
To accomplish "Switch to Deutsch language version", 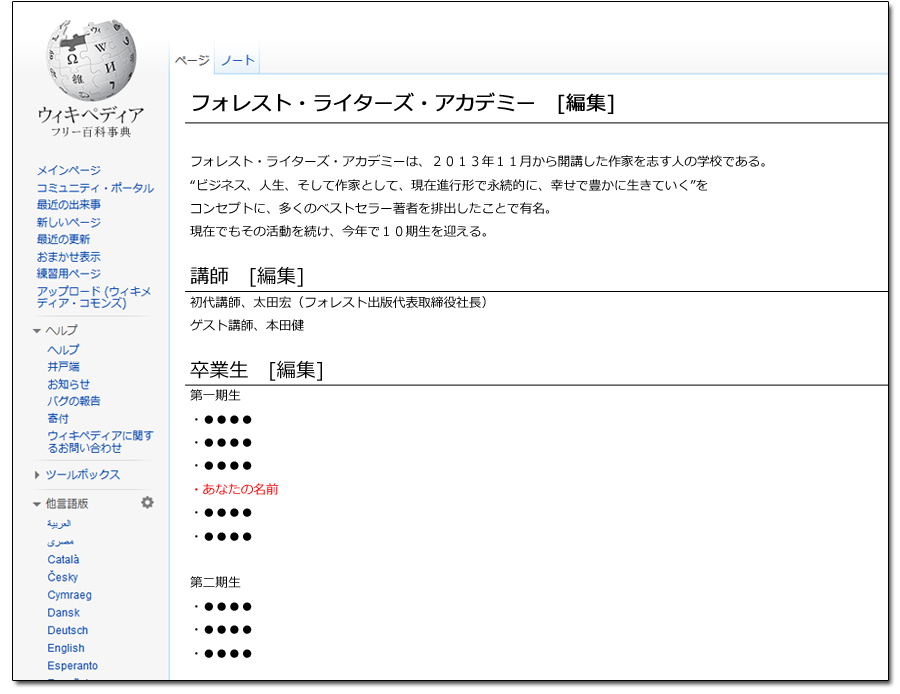I will [68, 630].
